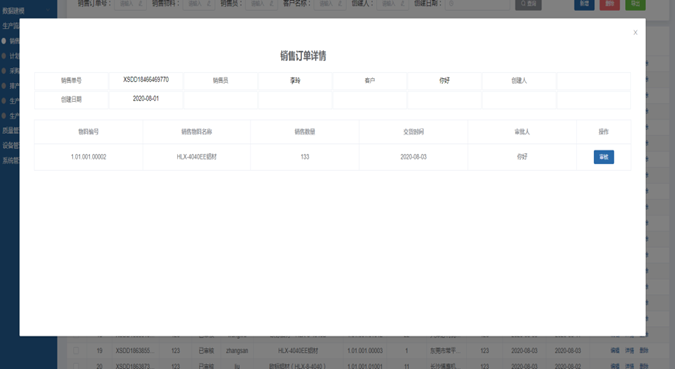
Task: Click the 销售订单号 filter input
Action: [x=130, y=3]
